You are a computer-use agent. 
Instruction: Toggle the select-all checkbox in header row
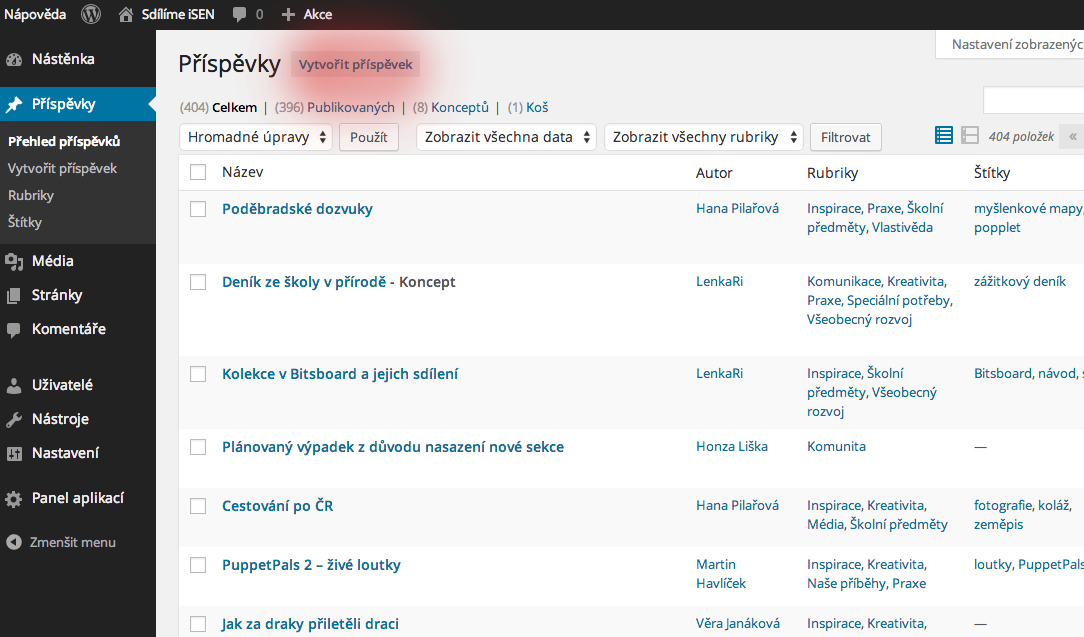click(198, 172)
